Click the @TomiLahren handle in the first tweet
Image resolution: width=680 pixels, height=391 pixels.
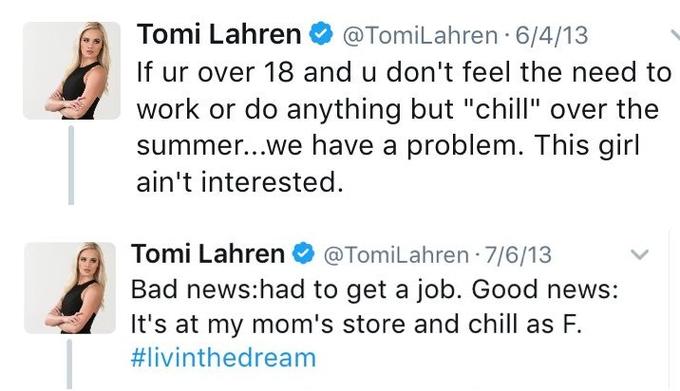pyautogui.click(x=420, y=36)
